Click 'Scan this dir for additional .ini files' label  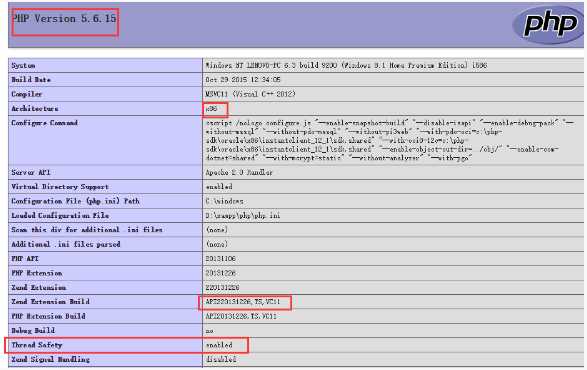87,230
